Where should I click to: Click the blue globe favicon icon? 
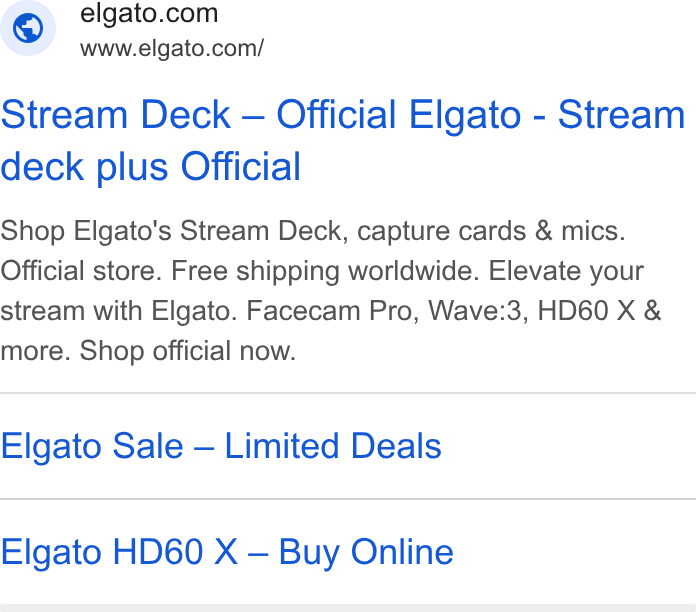point(28,28)
